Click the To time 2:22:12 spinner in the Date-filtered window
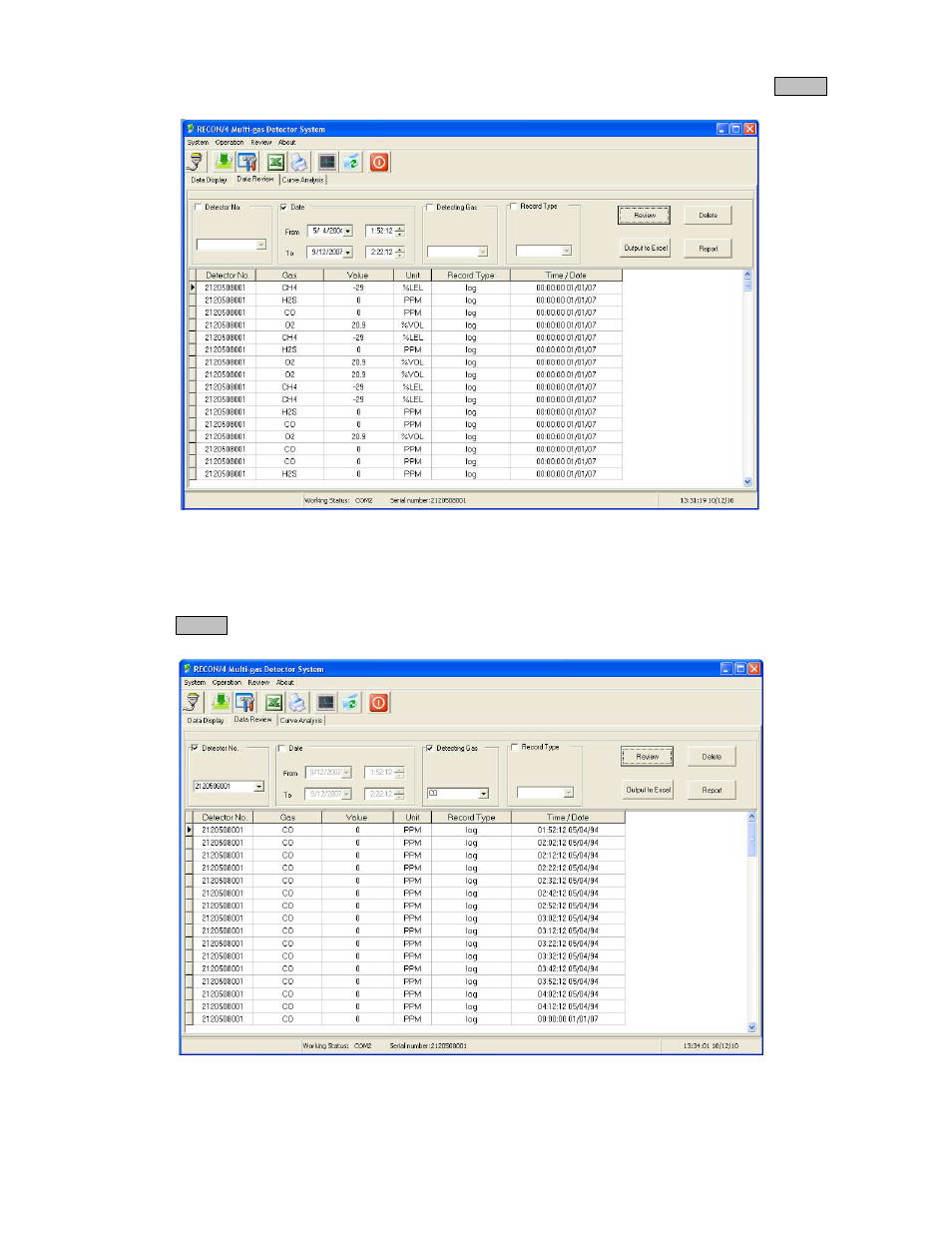The height and width of the screenshot is (1233, 952). point(400,253)
